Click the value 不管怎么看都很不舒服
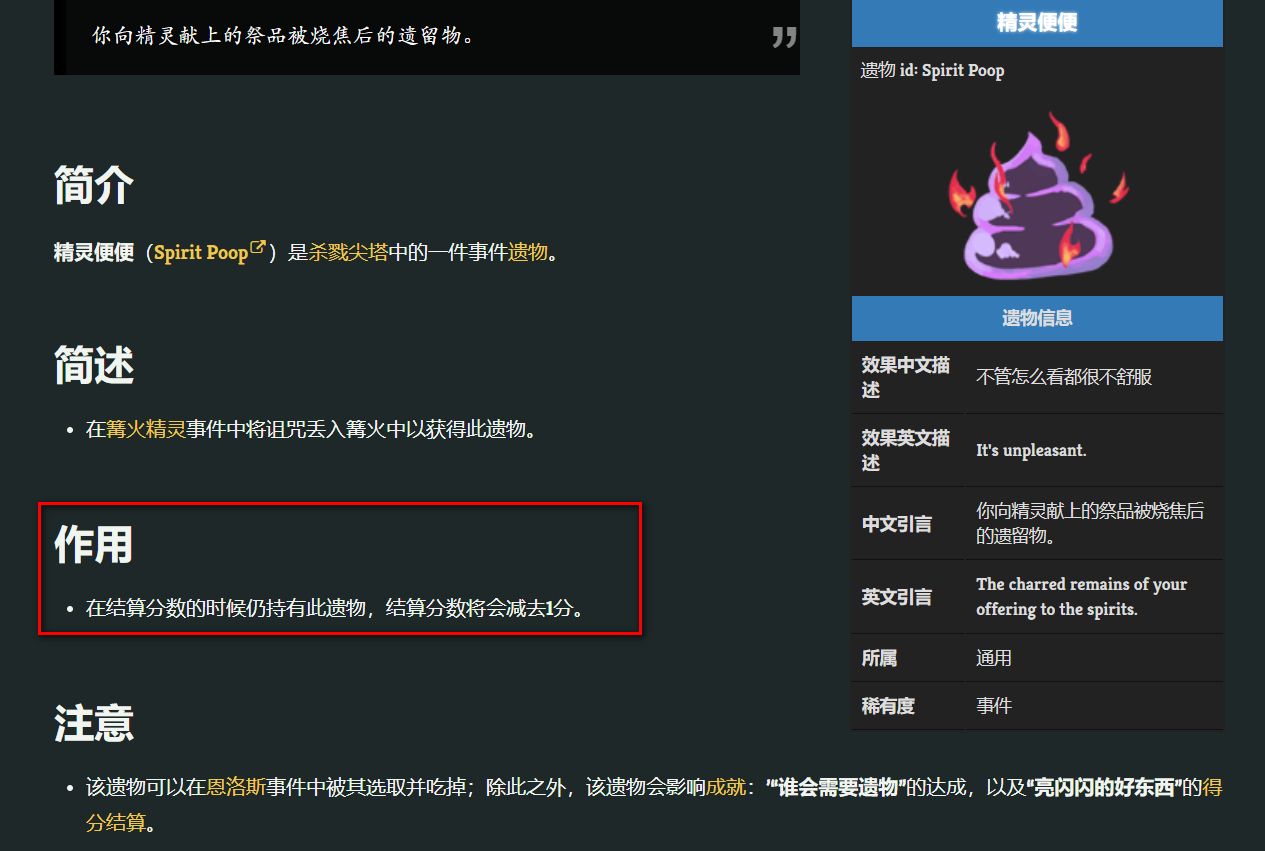 (x=1064, y=377)
